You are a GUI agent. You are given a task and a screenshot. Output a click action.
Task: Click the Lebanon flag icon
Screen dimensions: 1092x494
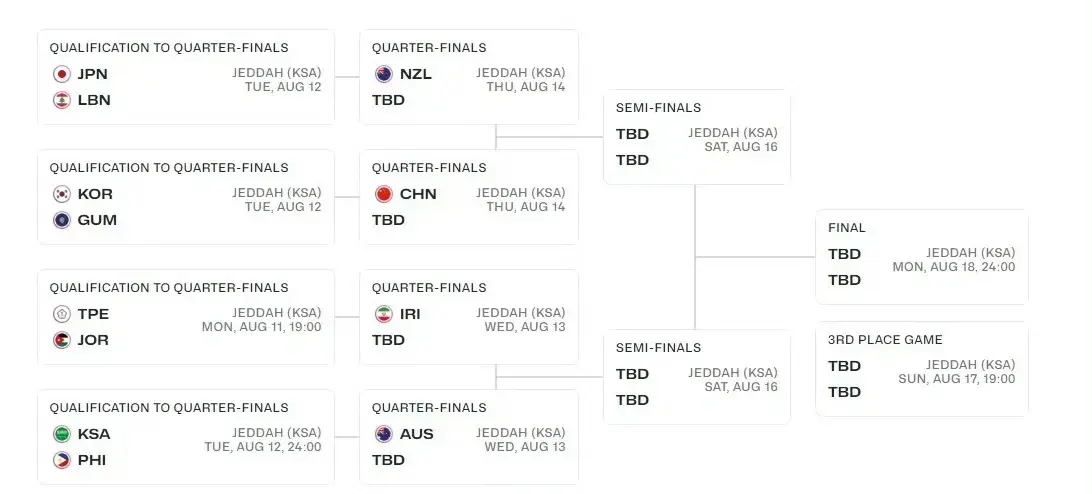click(x=61, y=100)
